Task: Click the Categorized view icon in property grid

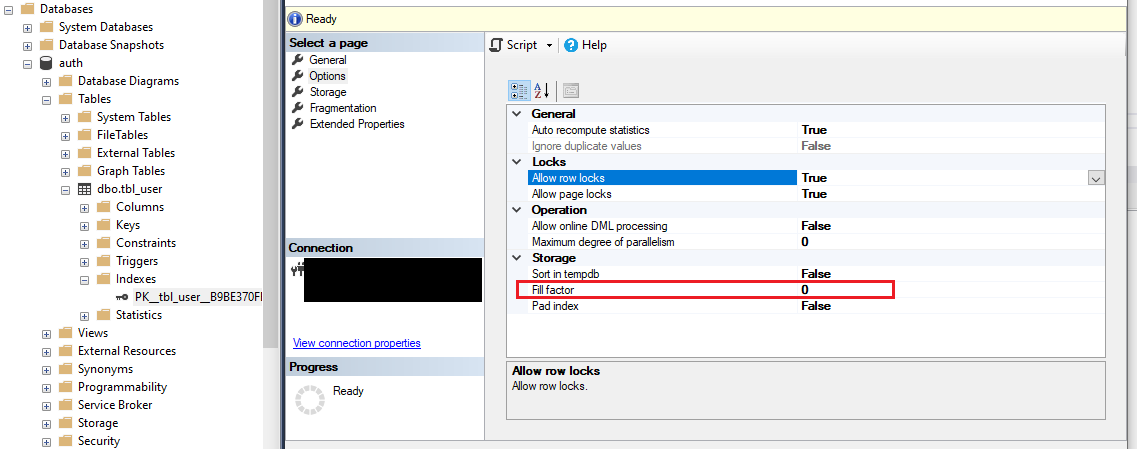Action: coord(519,90)
